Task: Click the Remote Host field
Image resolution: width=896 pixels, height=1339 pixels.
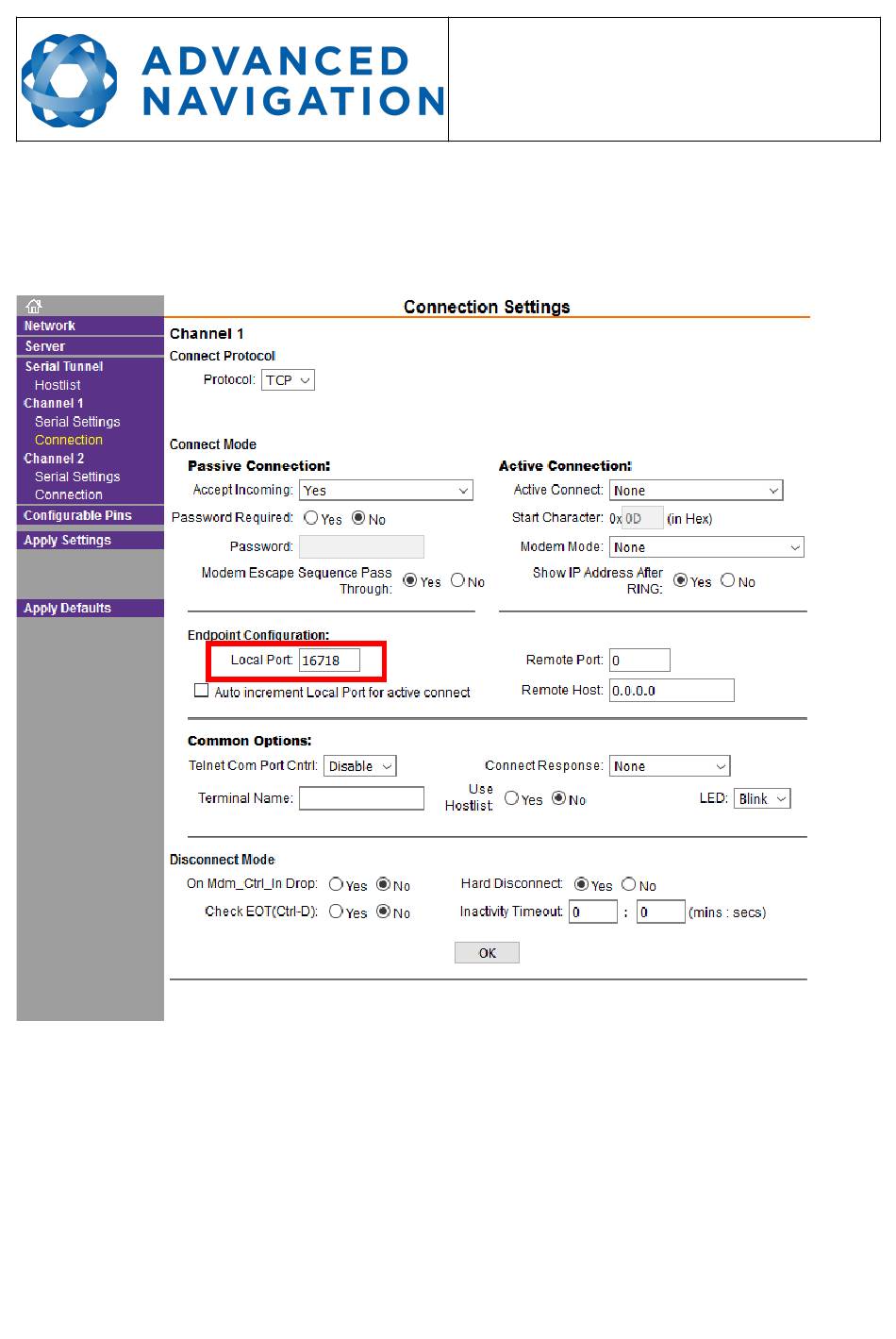Action: click(672, 691)
